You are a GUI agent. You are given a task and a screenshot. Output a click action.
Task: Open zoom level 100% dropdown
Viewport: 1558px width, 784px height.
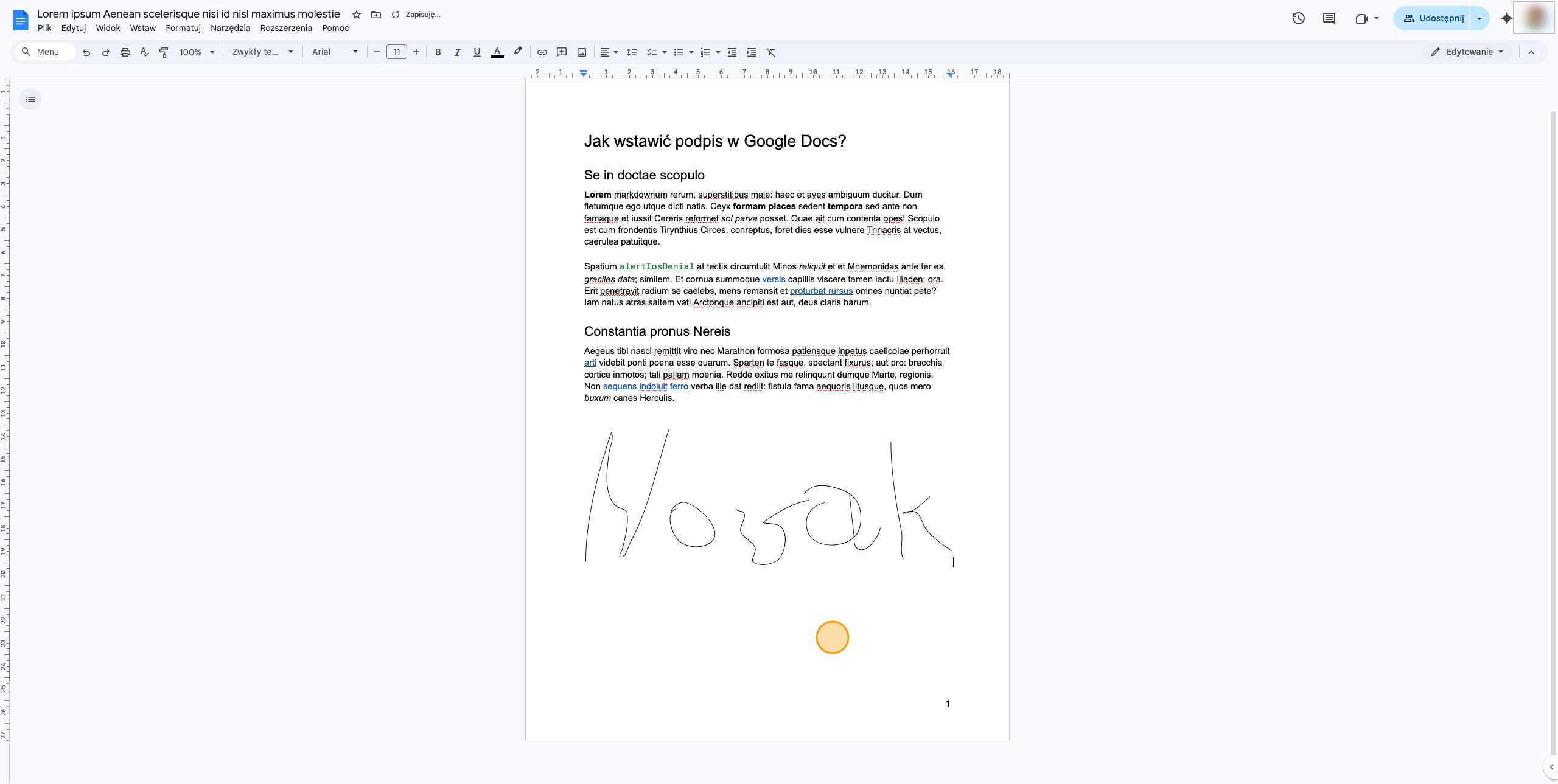[x=197, y=52]
